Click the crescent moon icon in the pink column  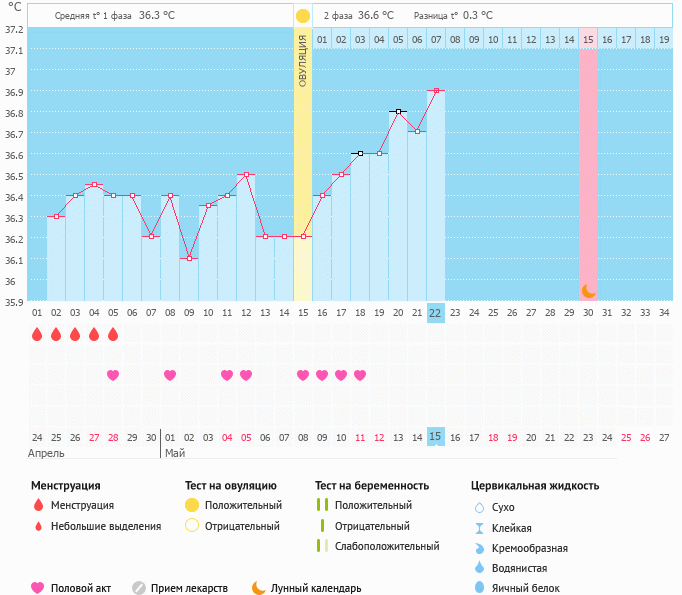[x=589, y=290]
